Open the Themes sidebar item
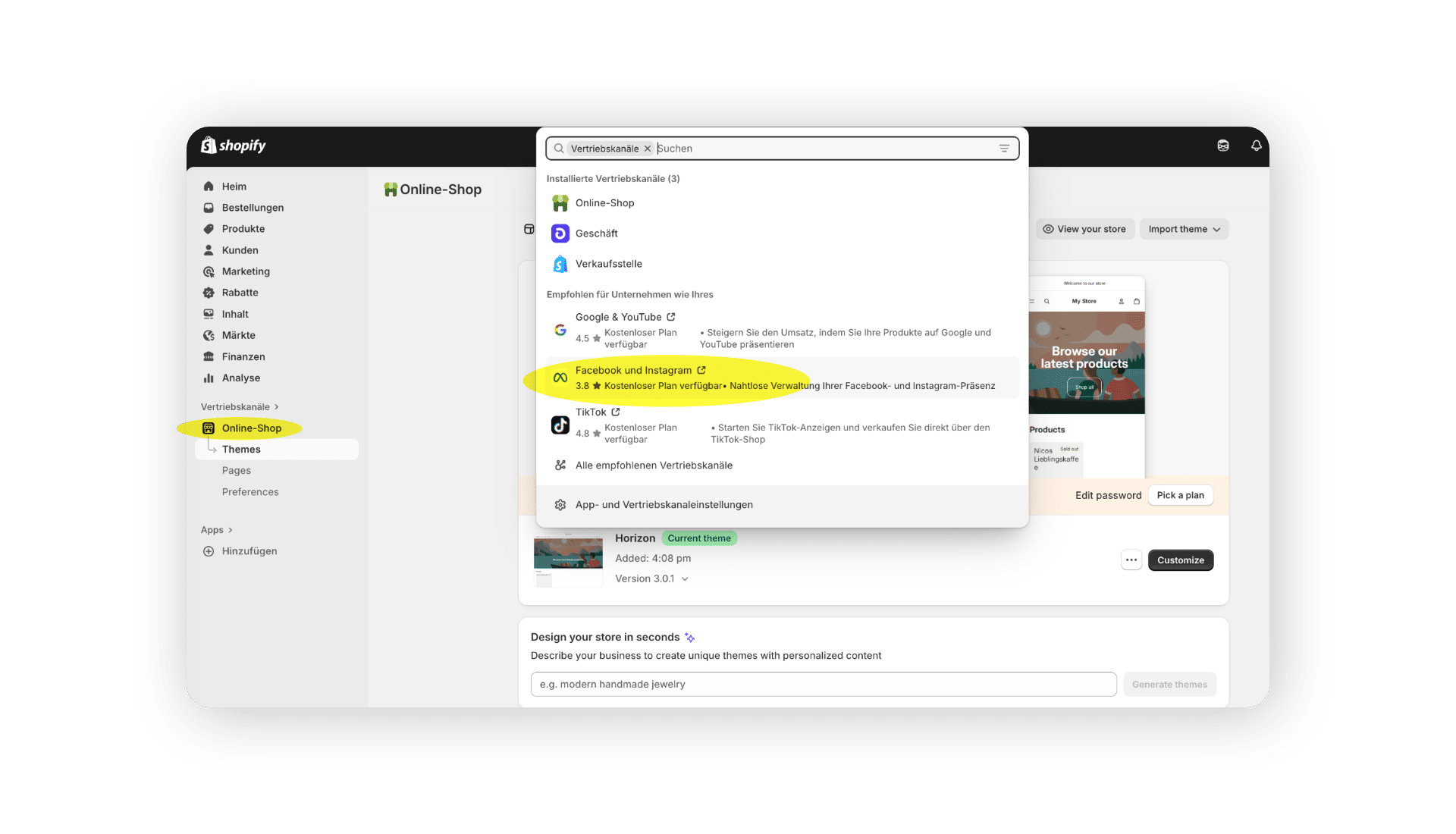The width and height of the screenshot is (1456, 834). (x=241, y=450)
